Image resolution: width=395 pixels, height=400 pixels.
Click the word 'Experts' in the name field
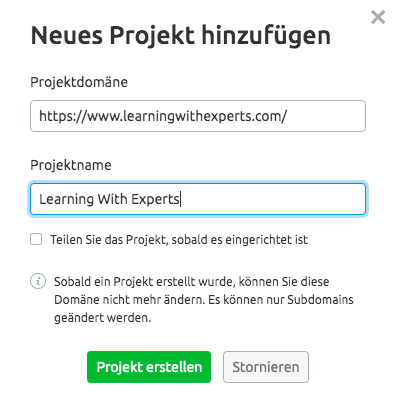click(155, 199)
